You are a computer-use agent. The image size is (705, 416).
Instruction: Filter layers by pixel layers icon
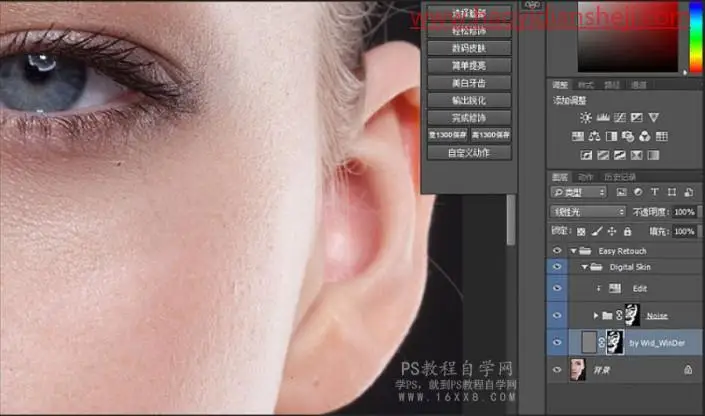pos(621,192)
